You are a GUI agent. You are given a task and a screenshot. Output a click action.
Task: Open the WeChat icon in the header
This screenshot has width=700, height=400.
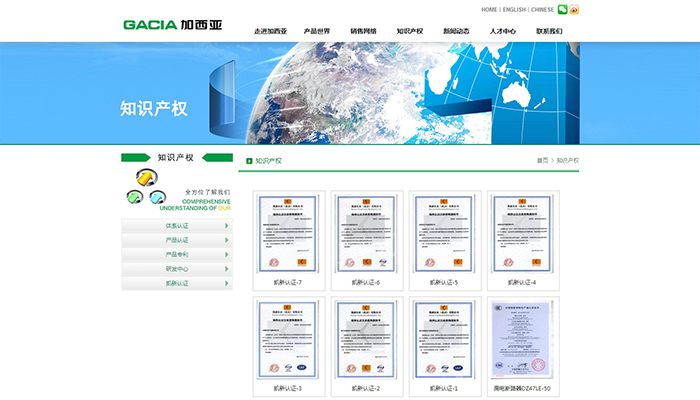(562, 9)
